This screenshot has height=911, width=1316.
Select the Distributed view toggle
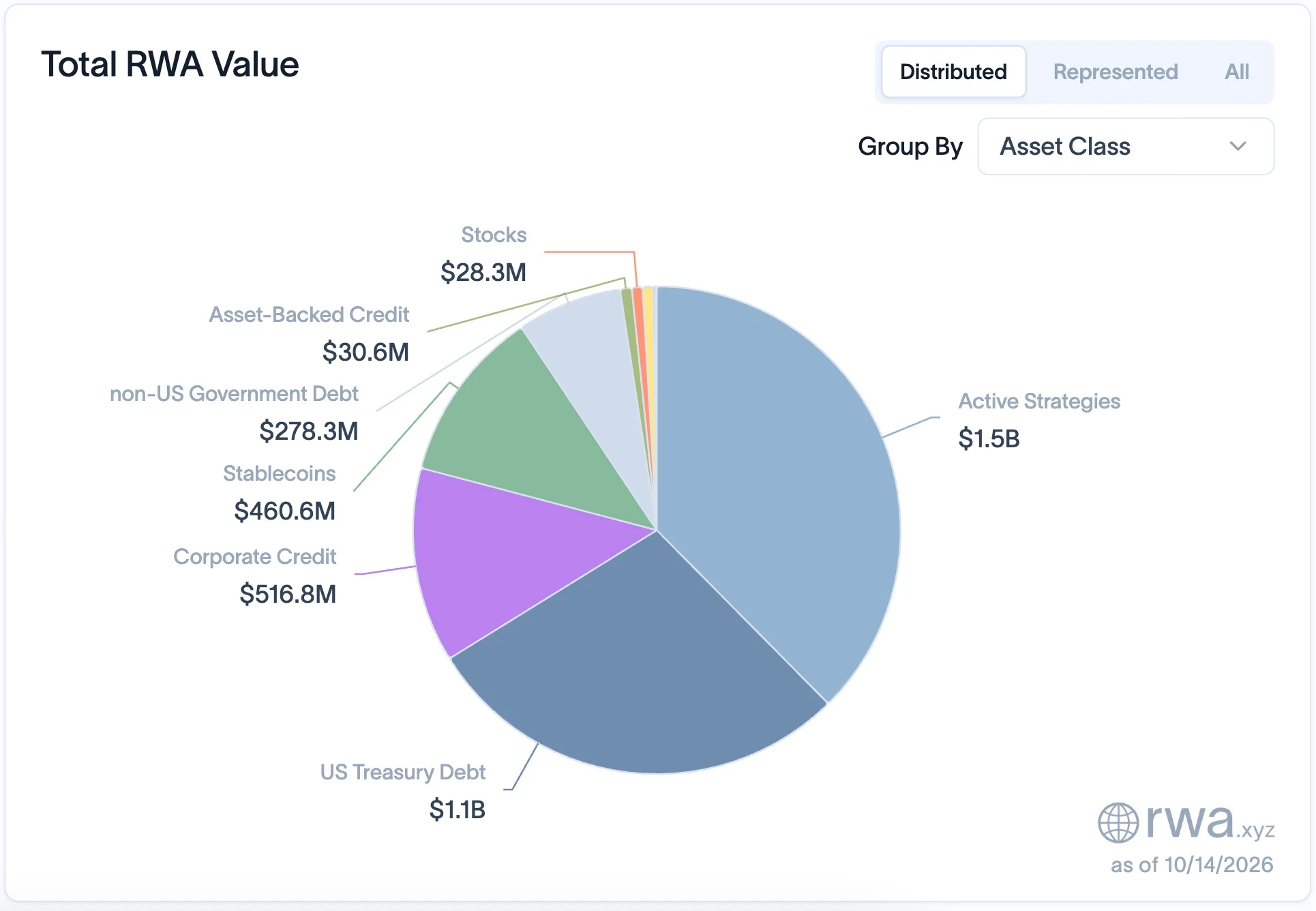tap(953, 72)
